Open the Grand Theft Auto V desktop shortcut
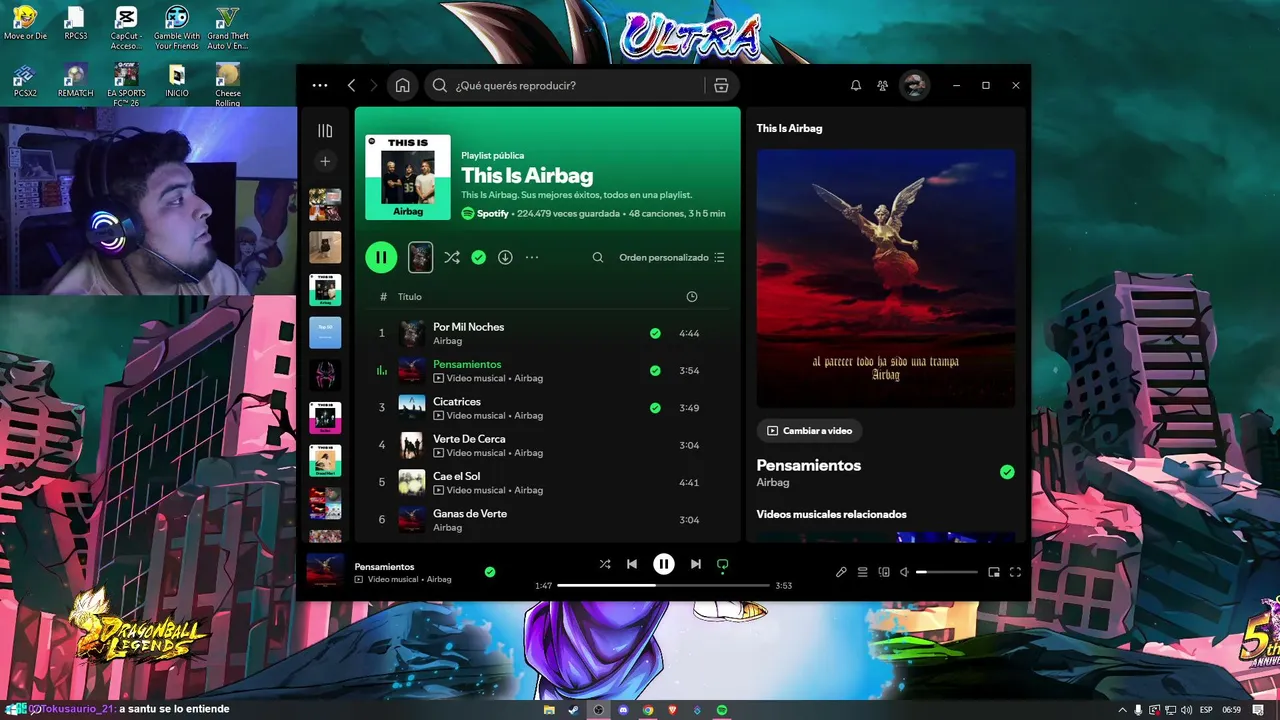This screenshot has height=720, width=1280. point(228,28)
